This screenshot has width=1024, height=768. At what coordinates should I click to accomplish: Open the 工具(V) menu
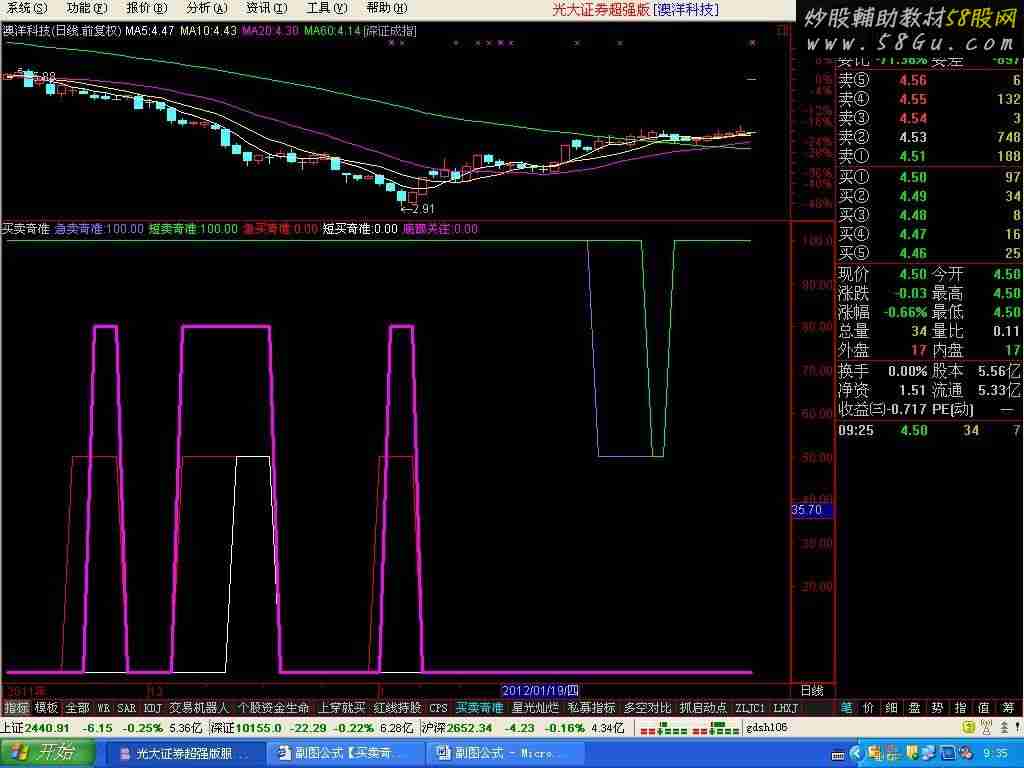coord(327,8)
